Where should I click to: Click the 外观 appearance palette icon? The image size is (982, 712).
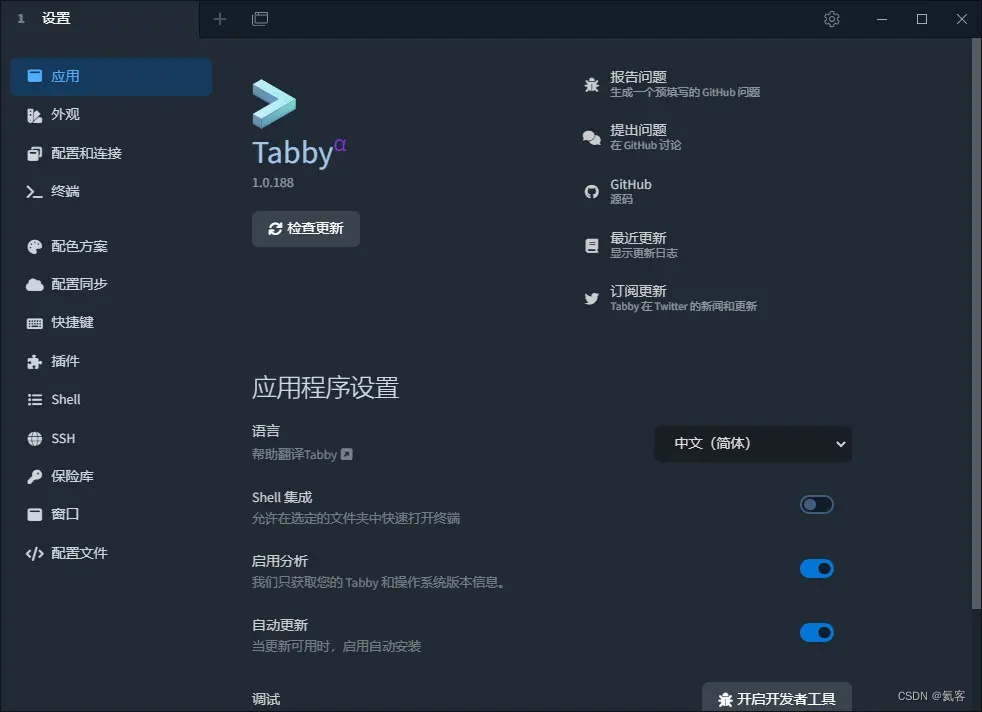pyautogui.click(x=34, y=115)
